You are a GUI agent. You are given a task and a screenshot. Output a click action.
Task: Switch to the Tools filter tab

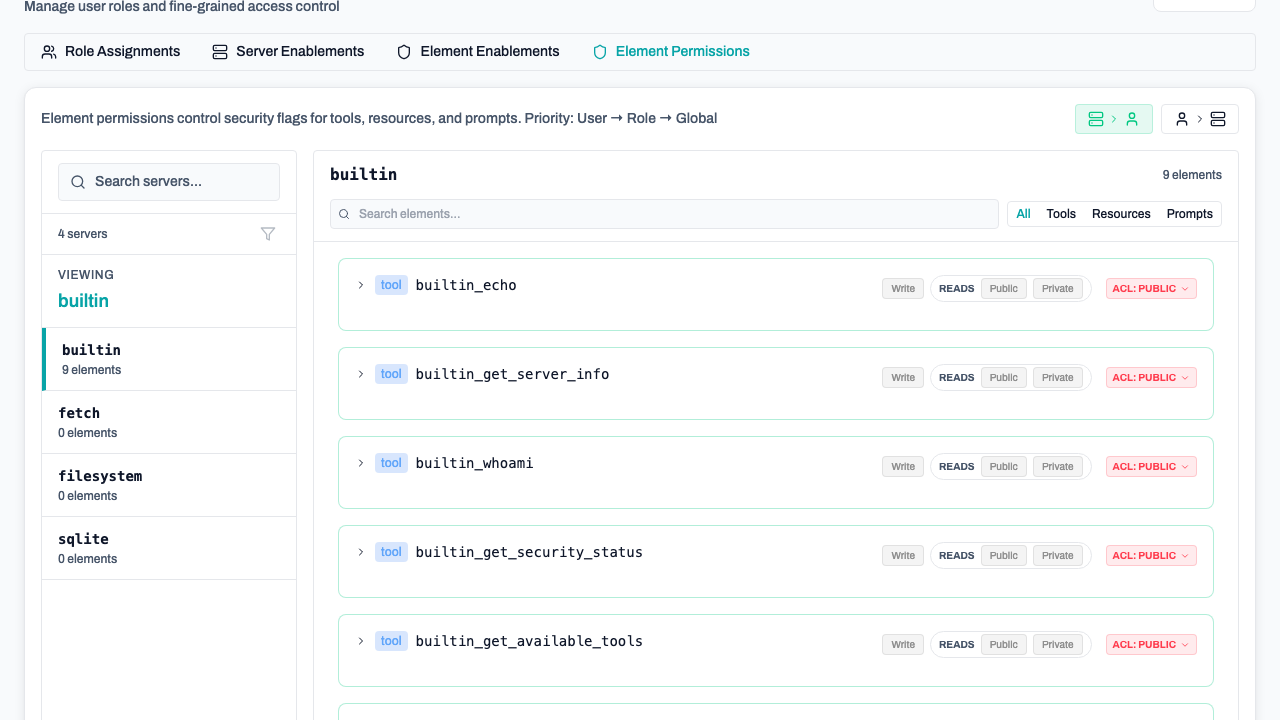(1060, 213)
